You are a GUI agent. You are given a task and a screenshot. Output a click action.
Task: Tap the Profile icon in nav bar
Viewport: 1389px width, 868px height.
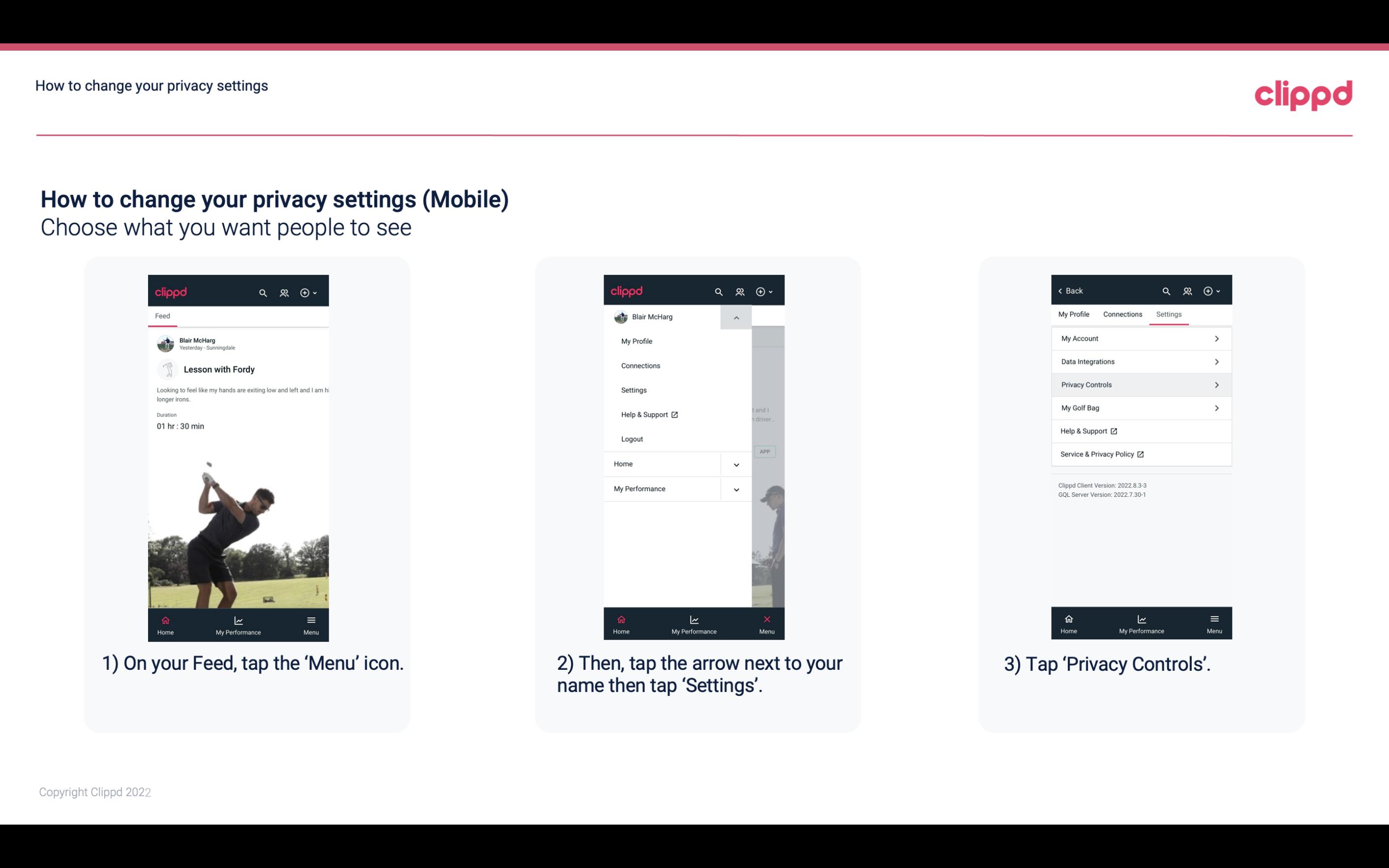283,291
